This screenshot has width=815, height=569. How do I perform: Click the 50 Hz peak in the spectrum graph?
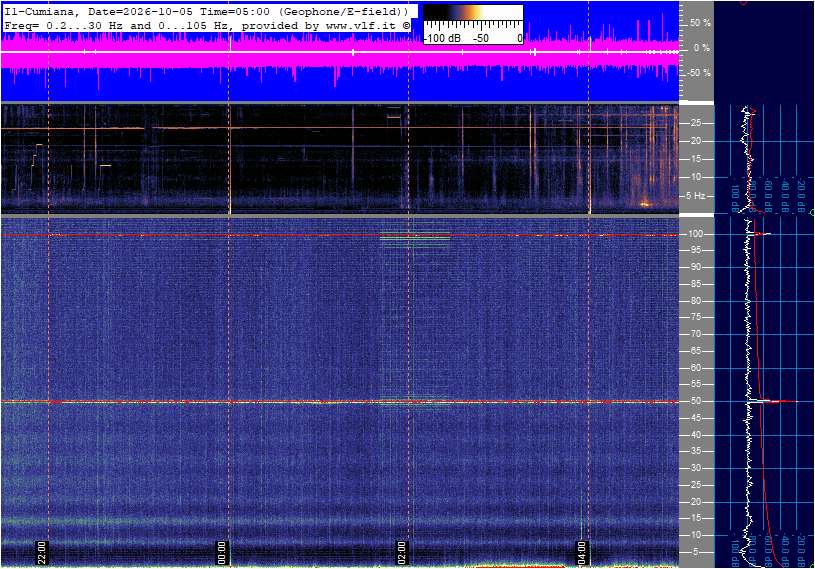(772, 401)
